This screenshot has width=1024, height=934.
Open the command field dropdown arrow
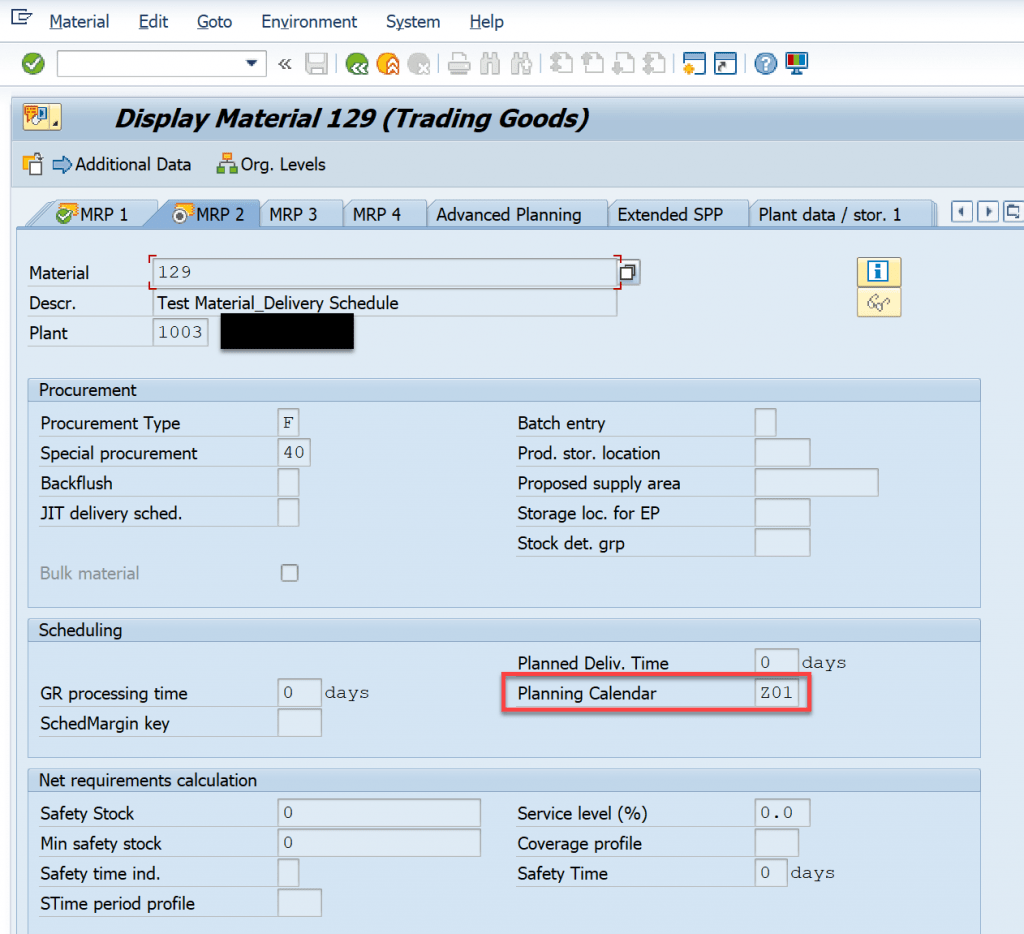point(251,63)
